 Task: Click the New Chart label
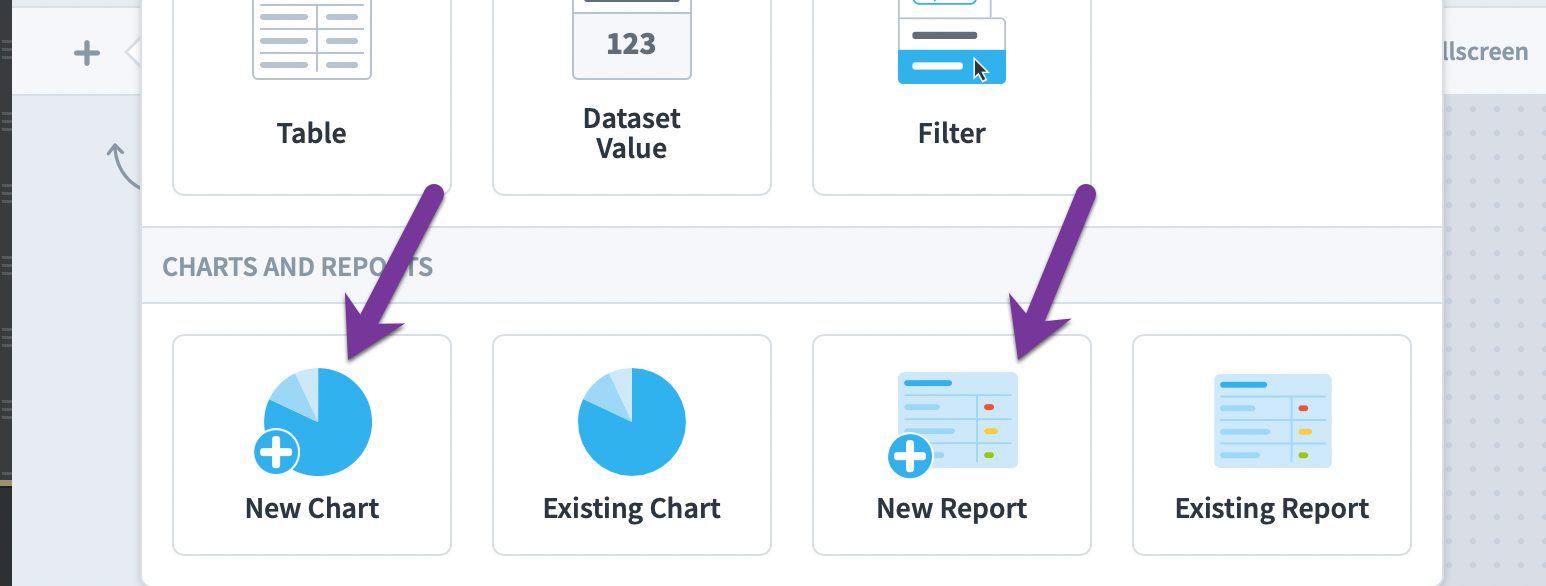pos(312,508)
